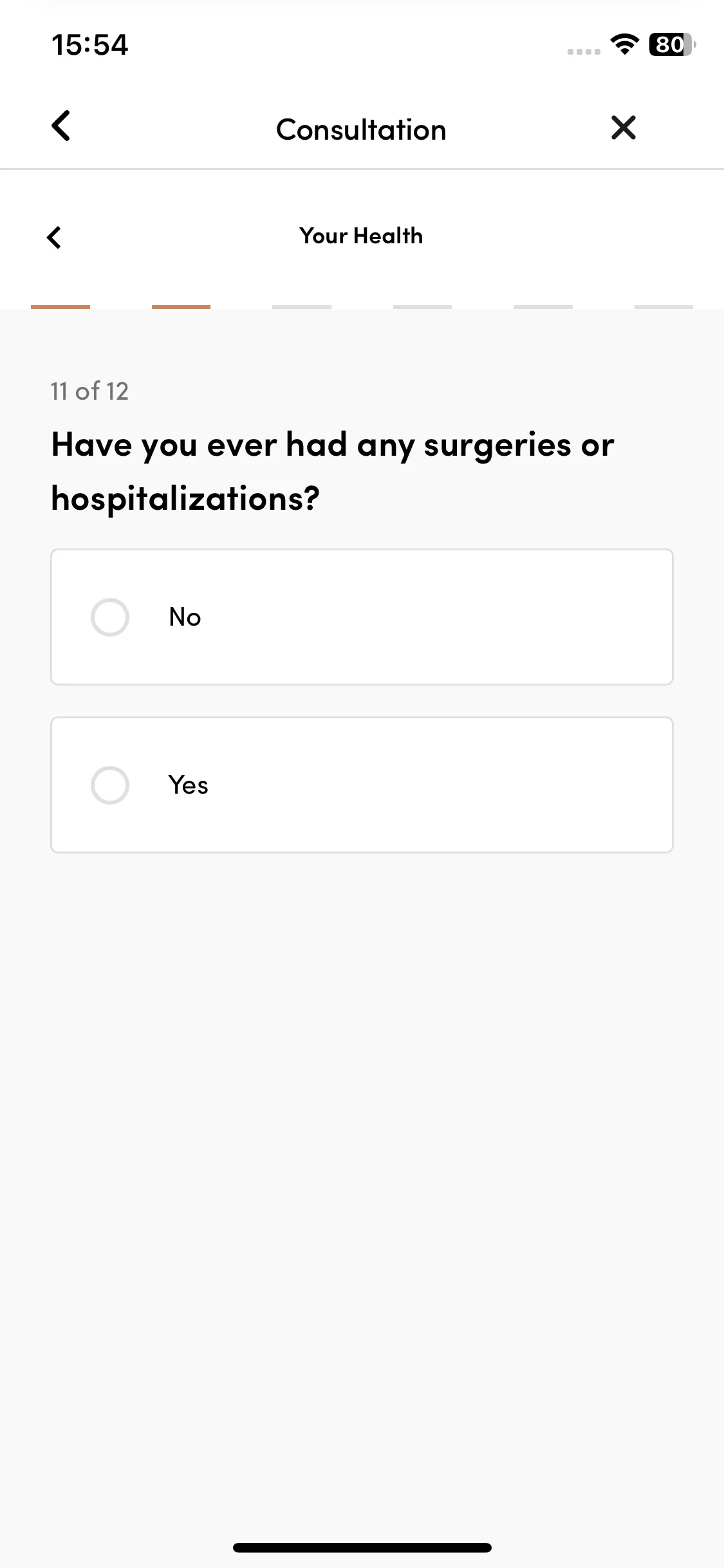724x1568 pixels.
Task: Select the No radio button
Action: [x=110, y=617]
